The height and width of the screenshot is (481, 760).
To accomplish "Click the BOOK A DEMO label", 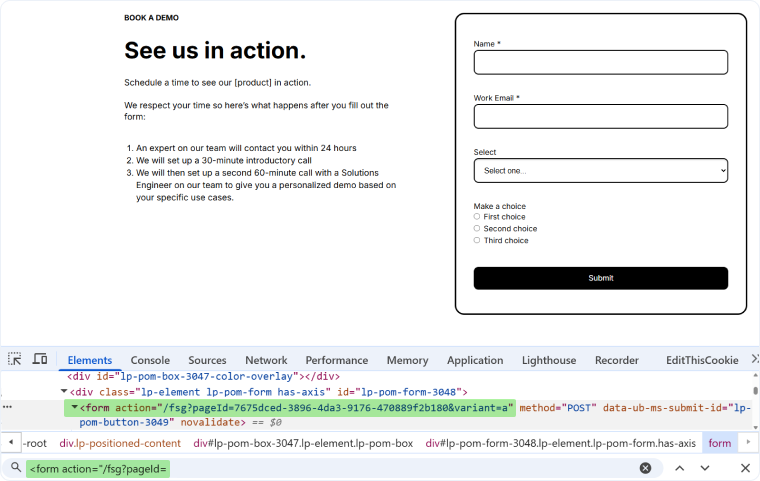I will 151,18.
